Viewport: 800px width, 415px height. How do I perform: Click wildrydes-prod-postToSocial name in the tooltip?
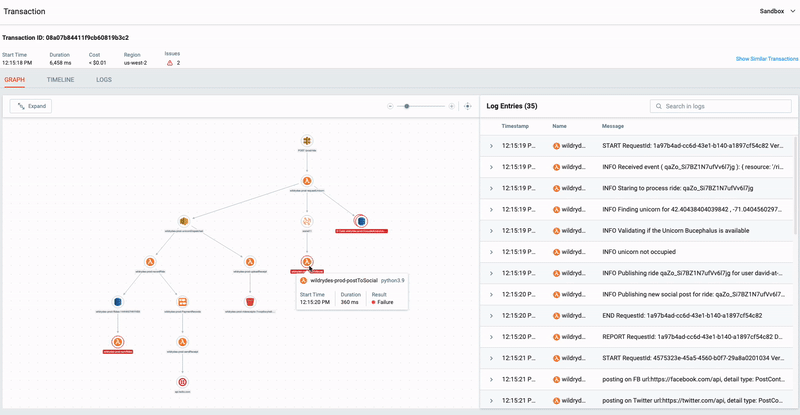(344, 281)
